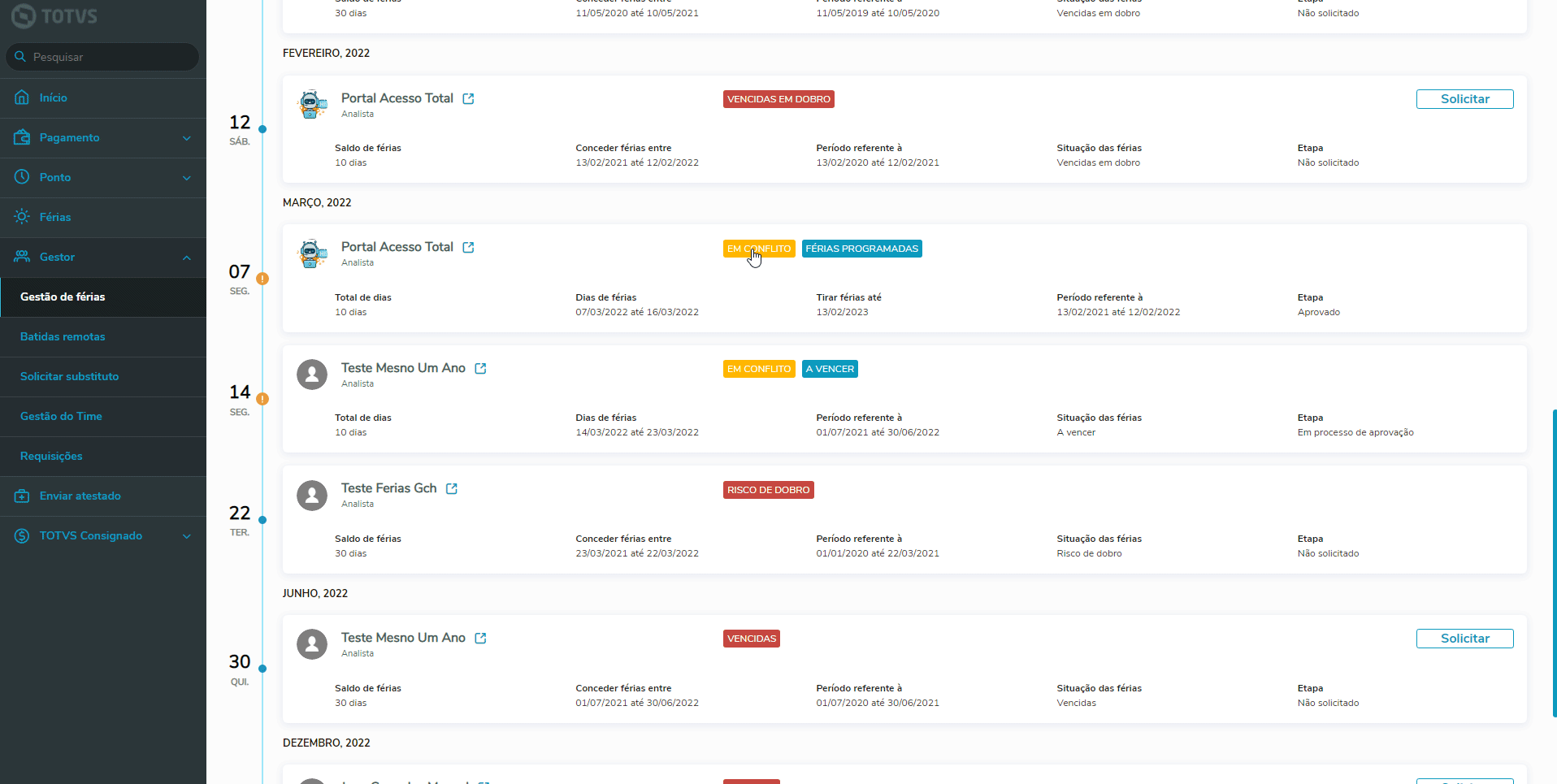The width and height of the screenshot is (1557, 784).
Task: Click the Pagamento wallet icon
Action: coord(22,137)
